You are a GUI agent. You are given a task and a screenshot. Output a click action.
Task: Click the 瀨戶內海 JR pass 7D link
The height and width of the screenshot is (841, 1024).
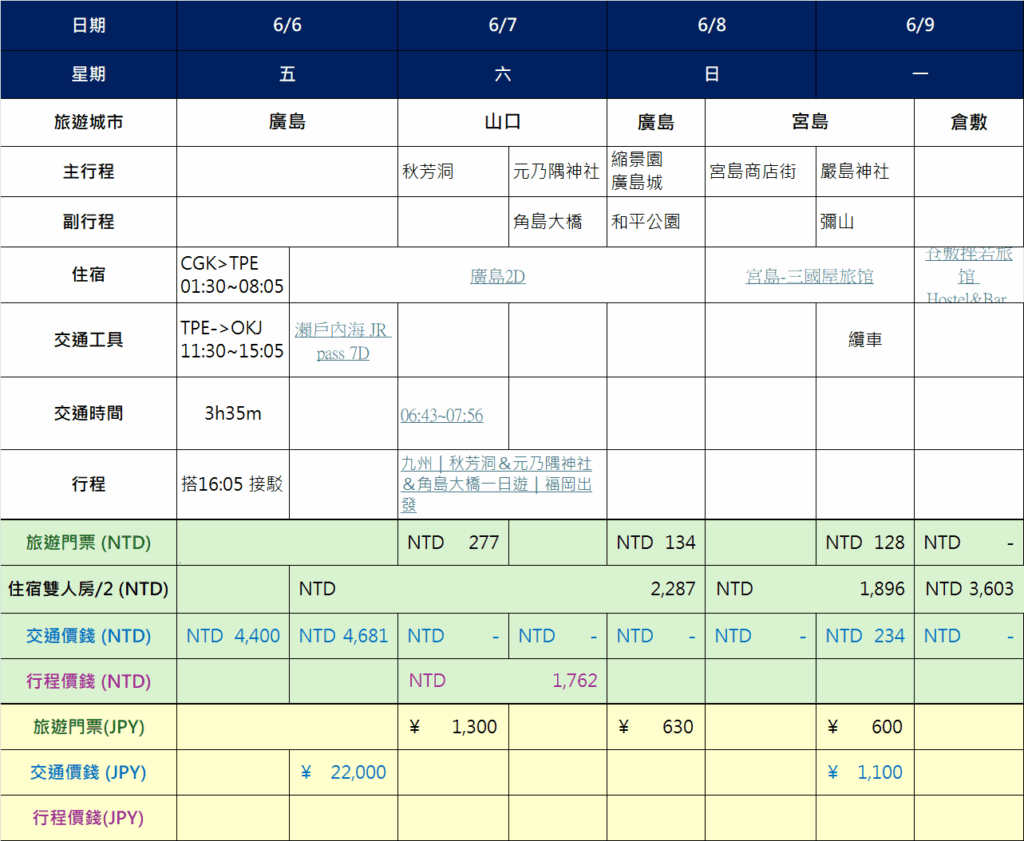(343, 341)
